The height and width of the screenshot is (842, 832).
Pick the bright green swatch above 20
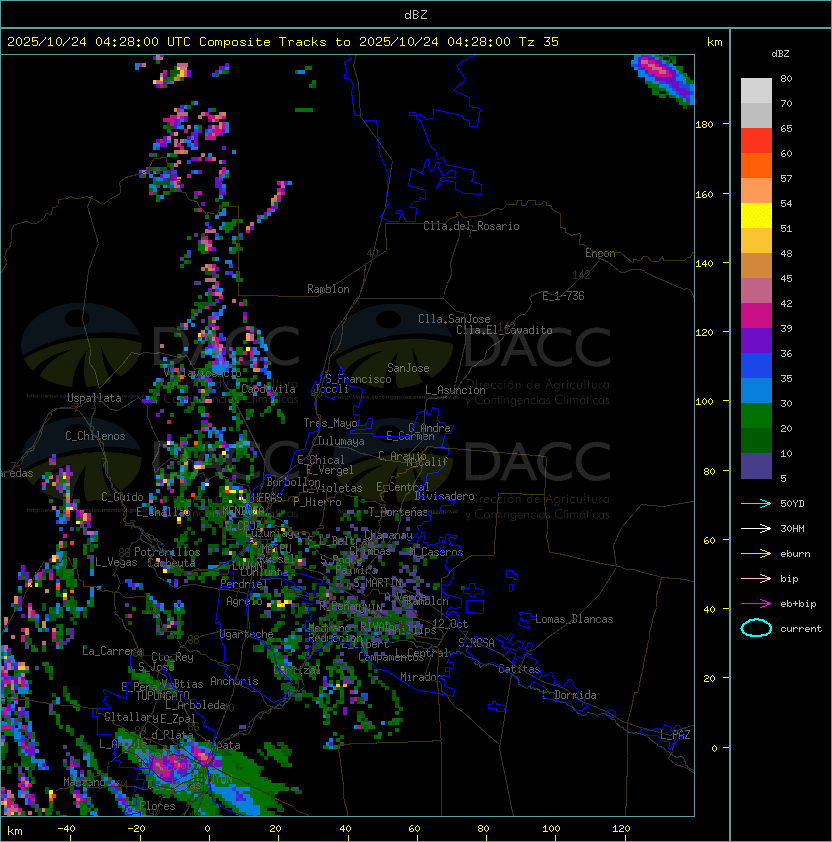tap(756, 416)
